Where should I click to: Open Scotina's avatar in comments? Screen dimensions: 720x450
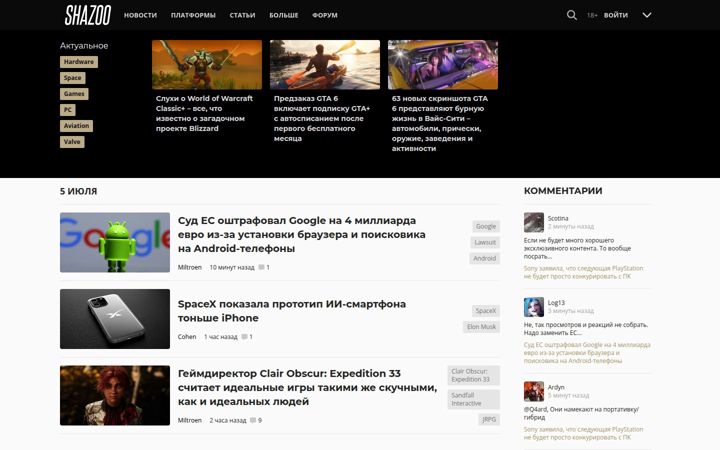(x=534, y=222)
